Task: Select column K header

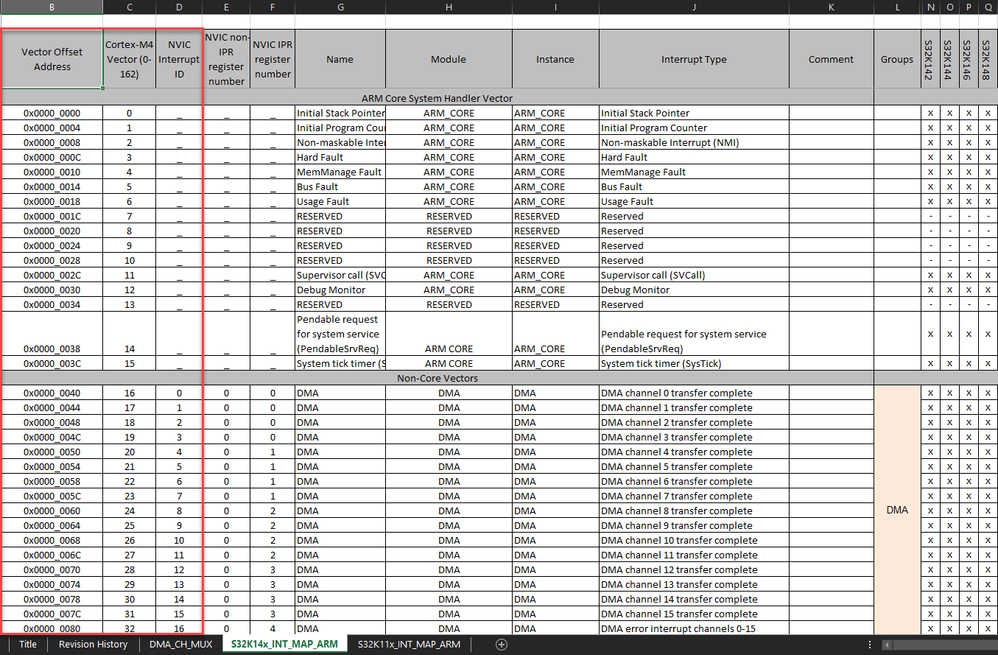Action: [x=831, y=7]
